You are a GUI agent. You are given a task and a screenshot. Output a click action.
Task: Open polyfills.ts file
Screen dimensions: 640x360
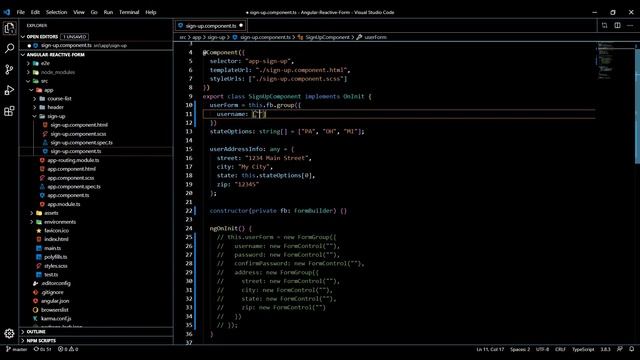56,257
